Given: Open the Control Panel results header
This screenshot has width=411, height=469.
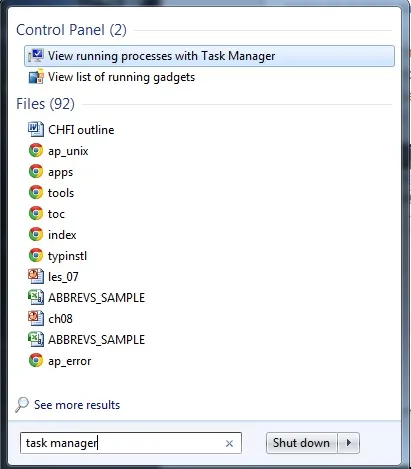Looking at the screenshot, I should point(71,30).
